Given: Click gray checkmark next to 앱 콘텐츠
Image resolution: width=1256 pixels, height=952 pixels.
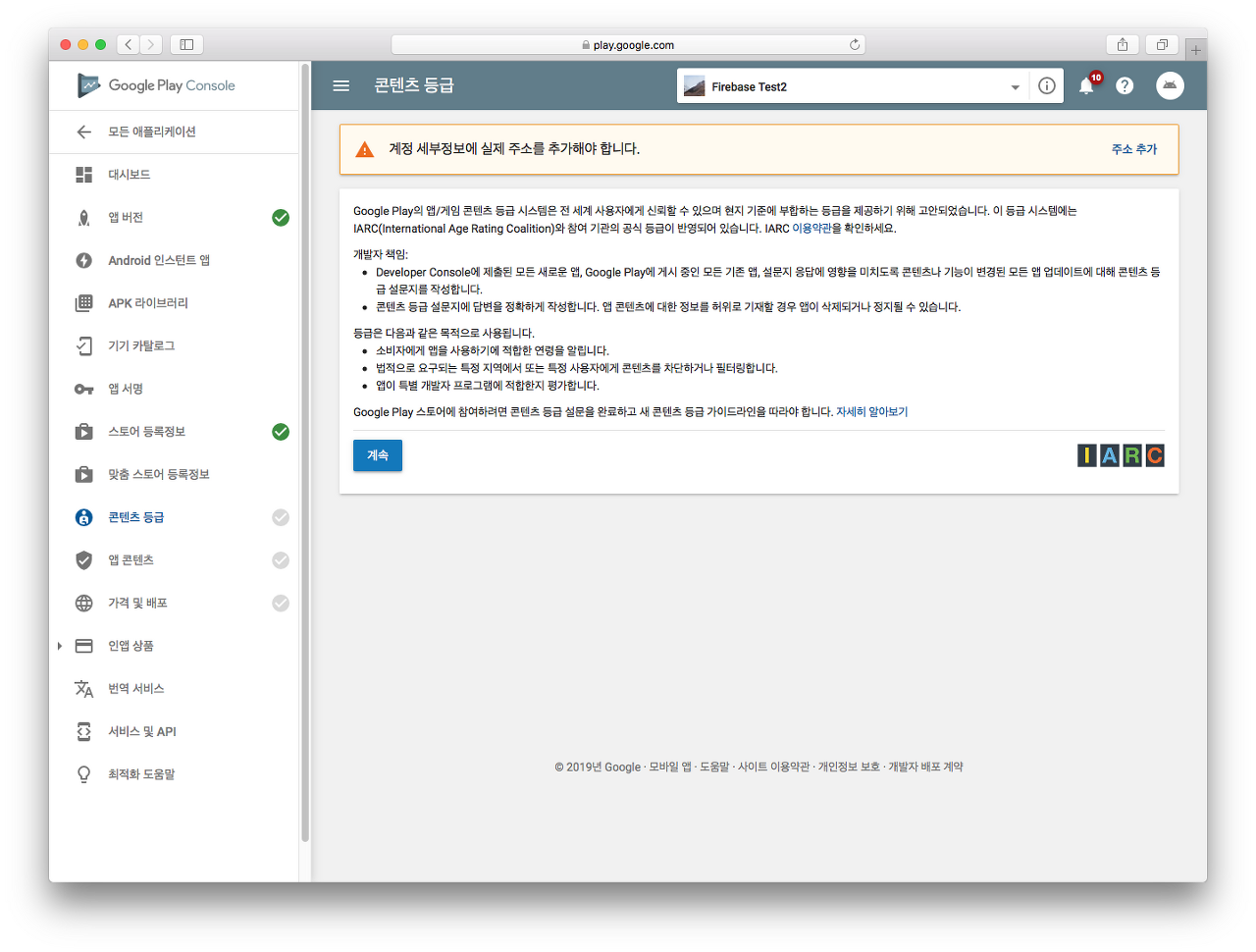Looking at the screenshot, I should [281, 560].
